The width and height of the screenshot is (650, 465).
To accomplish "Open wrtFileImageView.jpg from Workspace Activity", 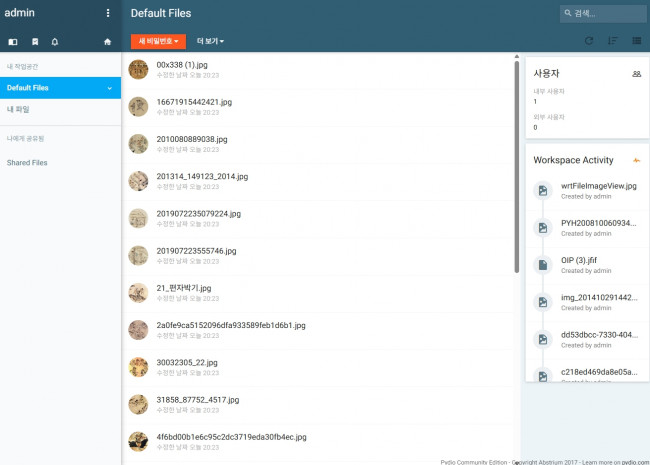I will pyautogui.click(x=598, y=186).
